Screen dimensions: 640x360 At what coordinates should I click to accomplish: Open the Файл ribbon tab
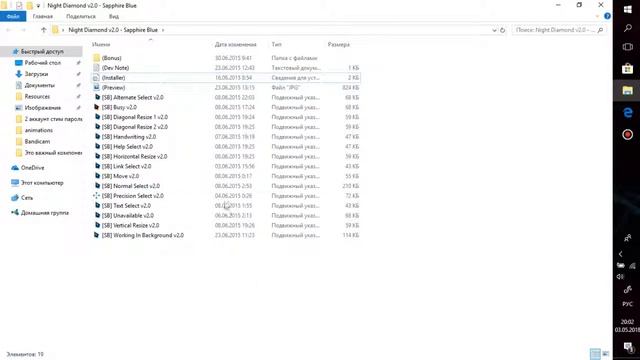pyautogui.click(x=13, y=16)
